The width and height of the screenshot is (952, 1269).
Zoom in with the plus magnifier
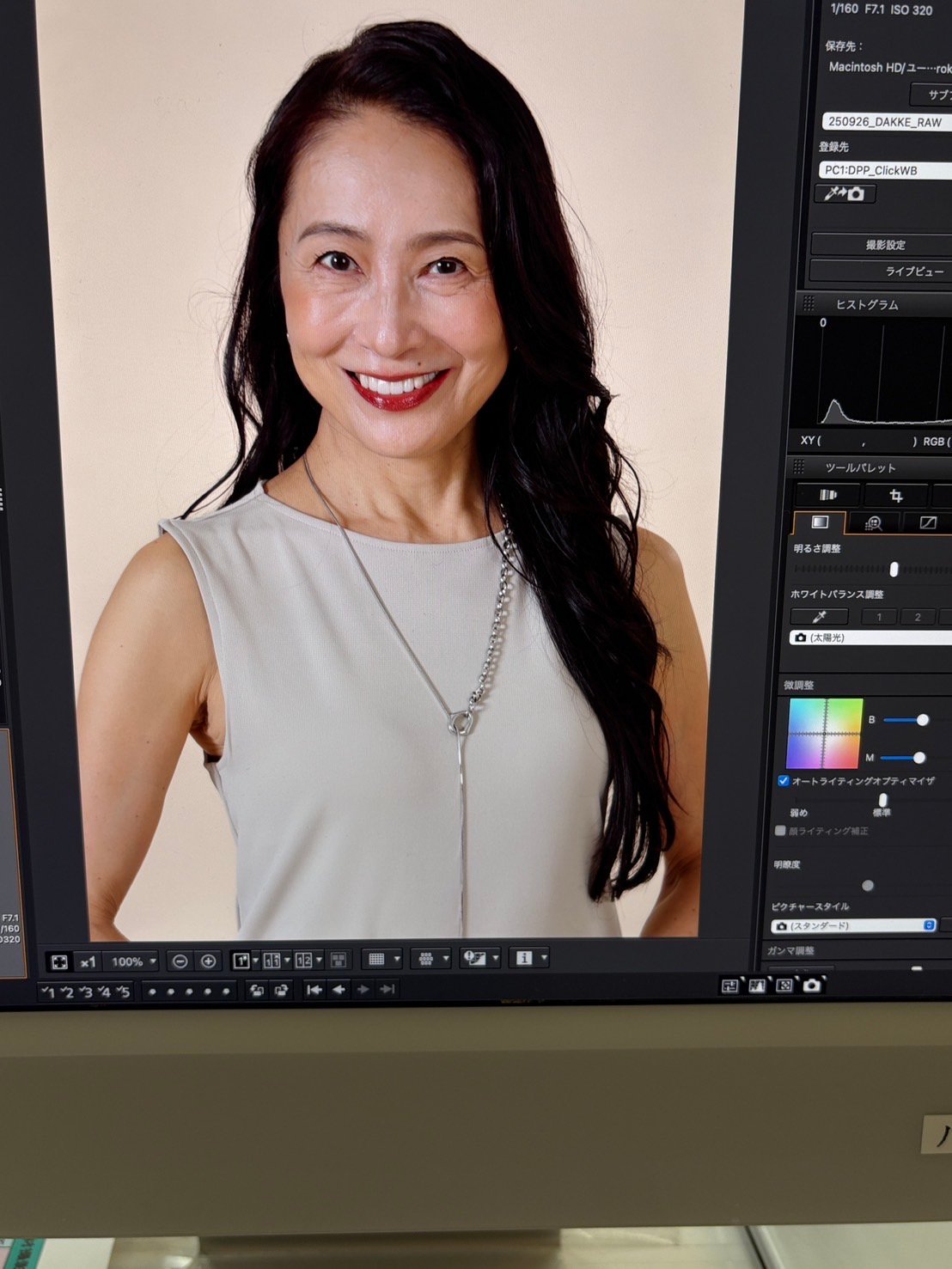208,961
